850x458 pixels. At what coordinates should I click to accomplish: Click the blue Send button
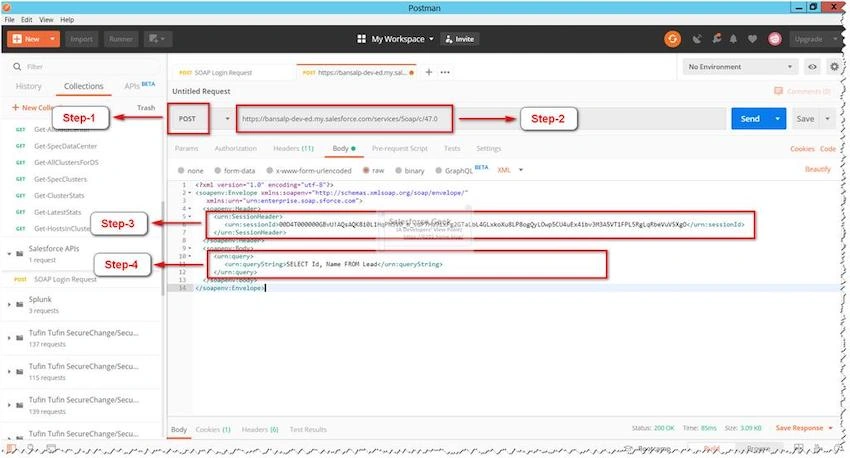[x=750, y=119]
